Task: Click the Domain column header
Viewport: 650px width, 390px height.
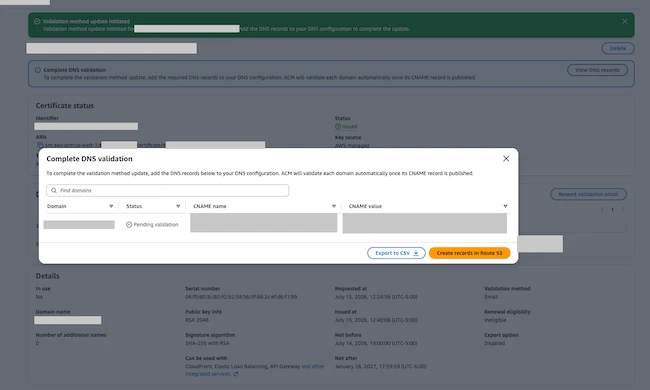Action: click(x=56, y=206)
